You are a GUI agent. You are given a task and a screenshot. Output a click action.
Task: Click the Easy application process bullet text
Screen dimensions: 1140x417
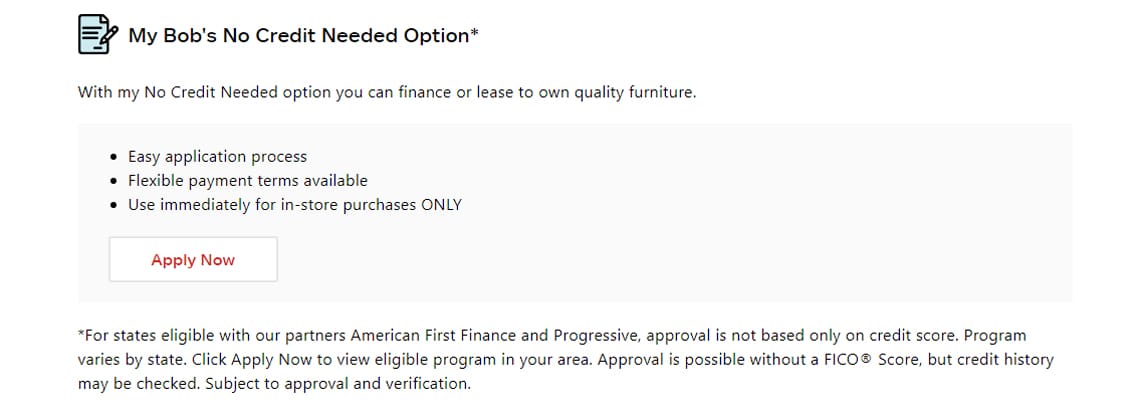[x=217, y=156]
